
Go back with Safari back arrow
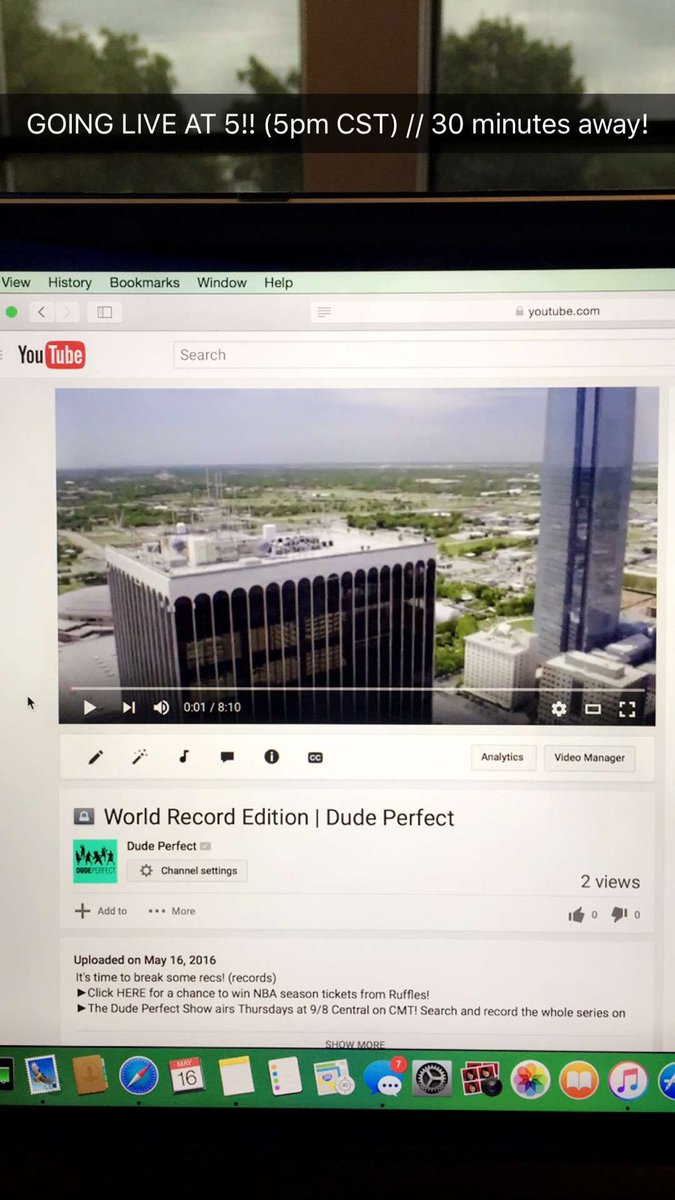coord(41,312)
